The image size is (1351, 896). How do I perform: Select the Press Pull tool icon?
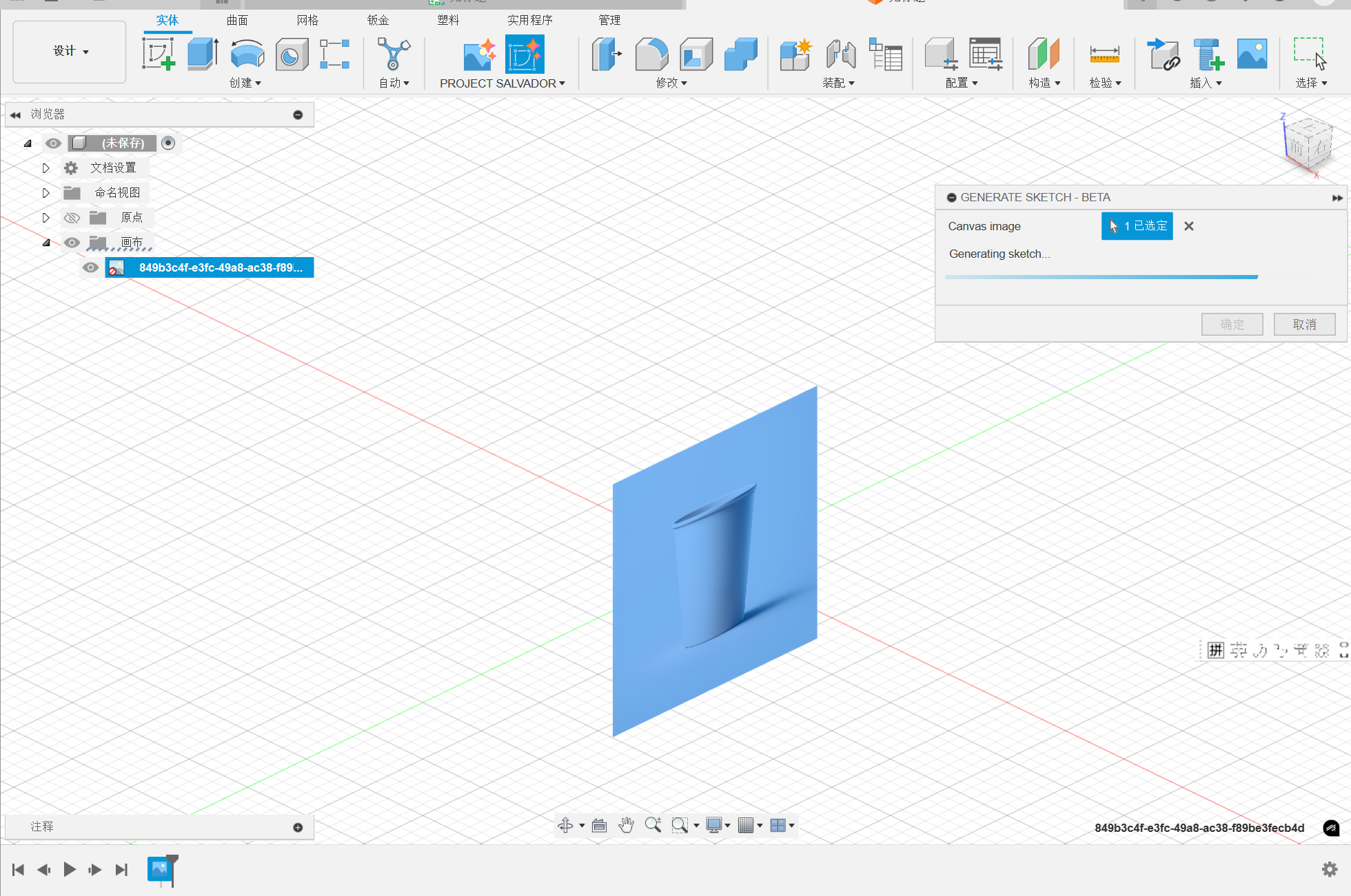point(607,54)
